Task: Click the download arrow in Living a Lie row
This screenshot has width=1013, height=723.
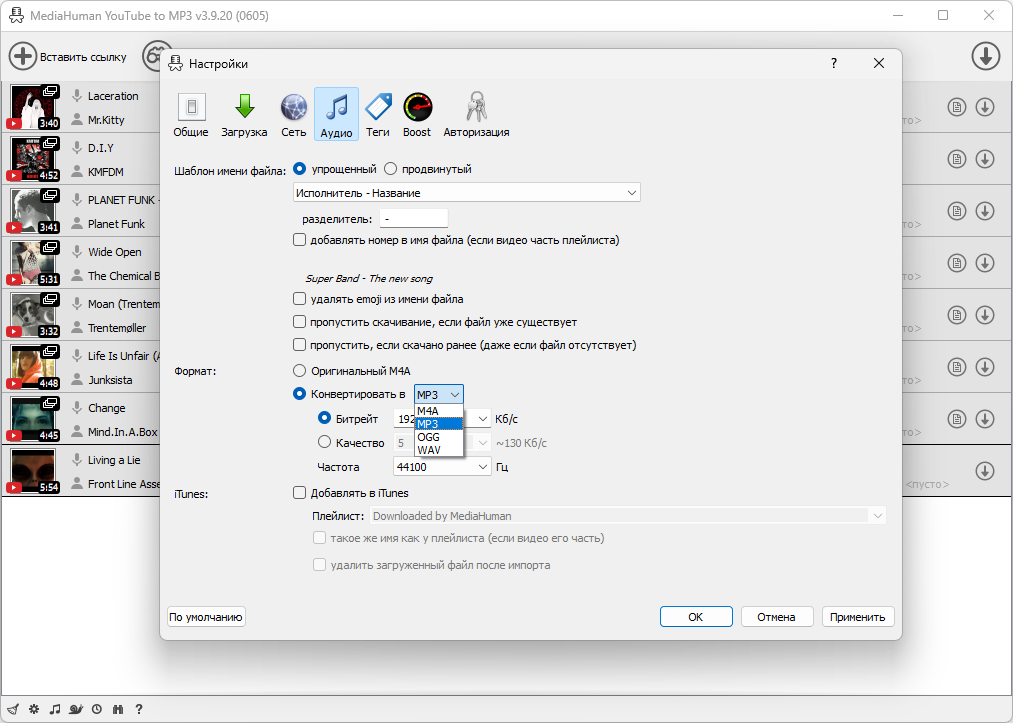Action: [x=985, y=471]
